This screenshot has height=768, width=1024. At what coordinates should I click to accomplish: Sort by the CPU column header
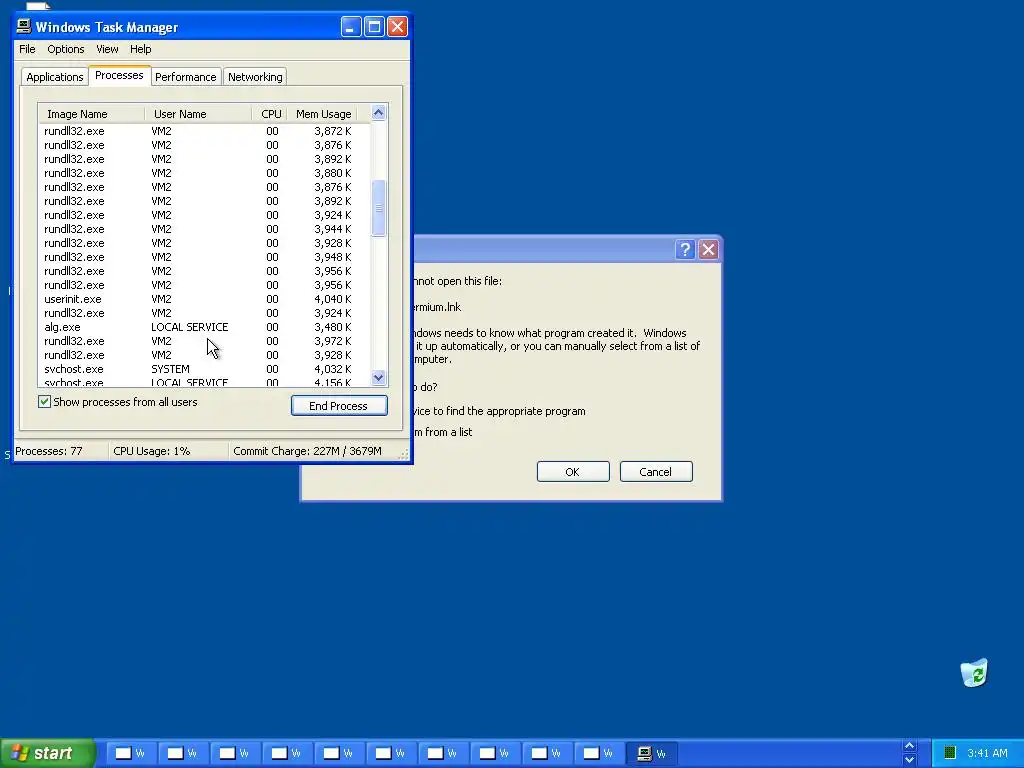(270, 114)
